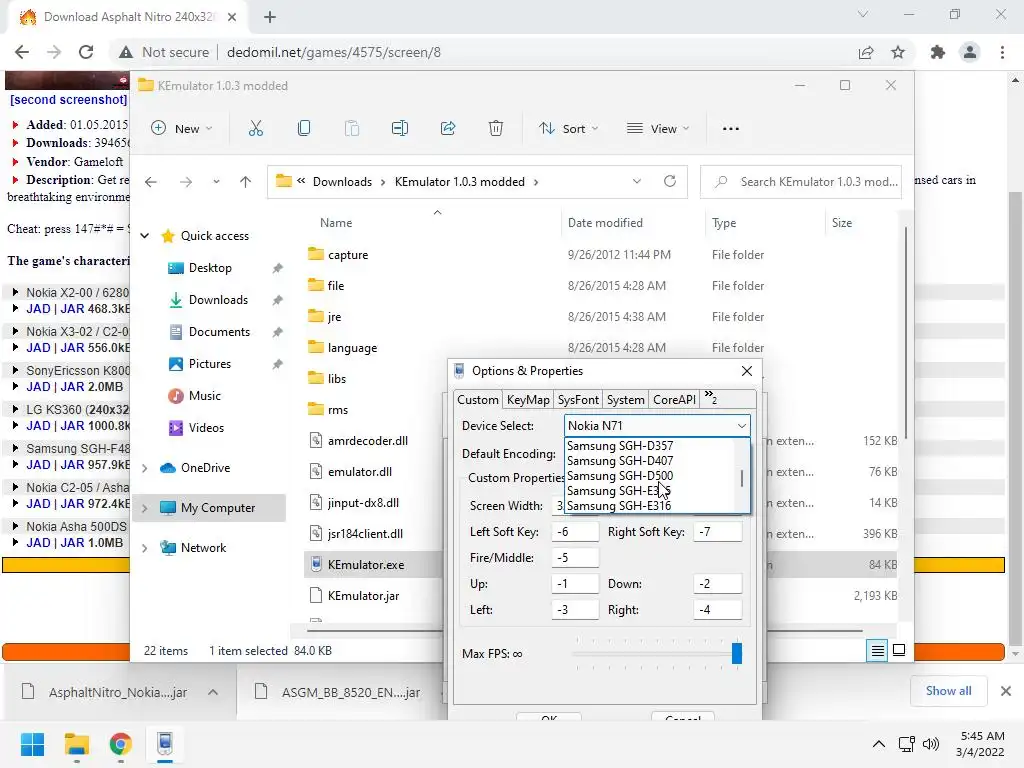Screen dimensions: 1024x768
Task: Click the Share icon in Explorer toolbar
Action: [448, 129]
